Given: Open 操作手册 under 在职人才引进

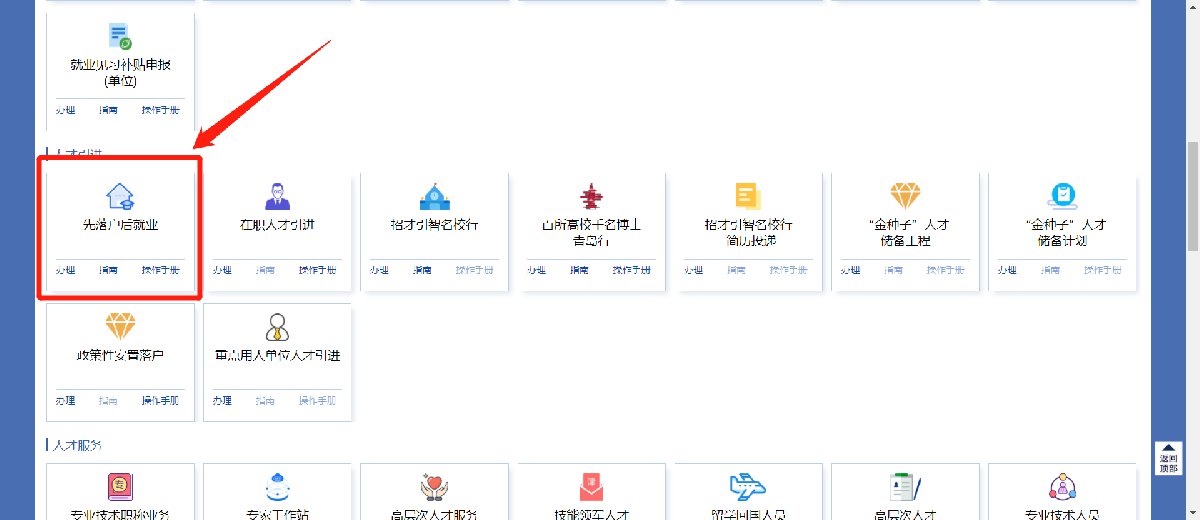Looking at the screenshot, I should [x=317, y=270].
